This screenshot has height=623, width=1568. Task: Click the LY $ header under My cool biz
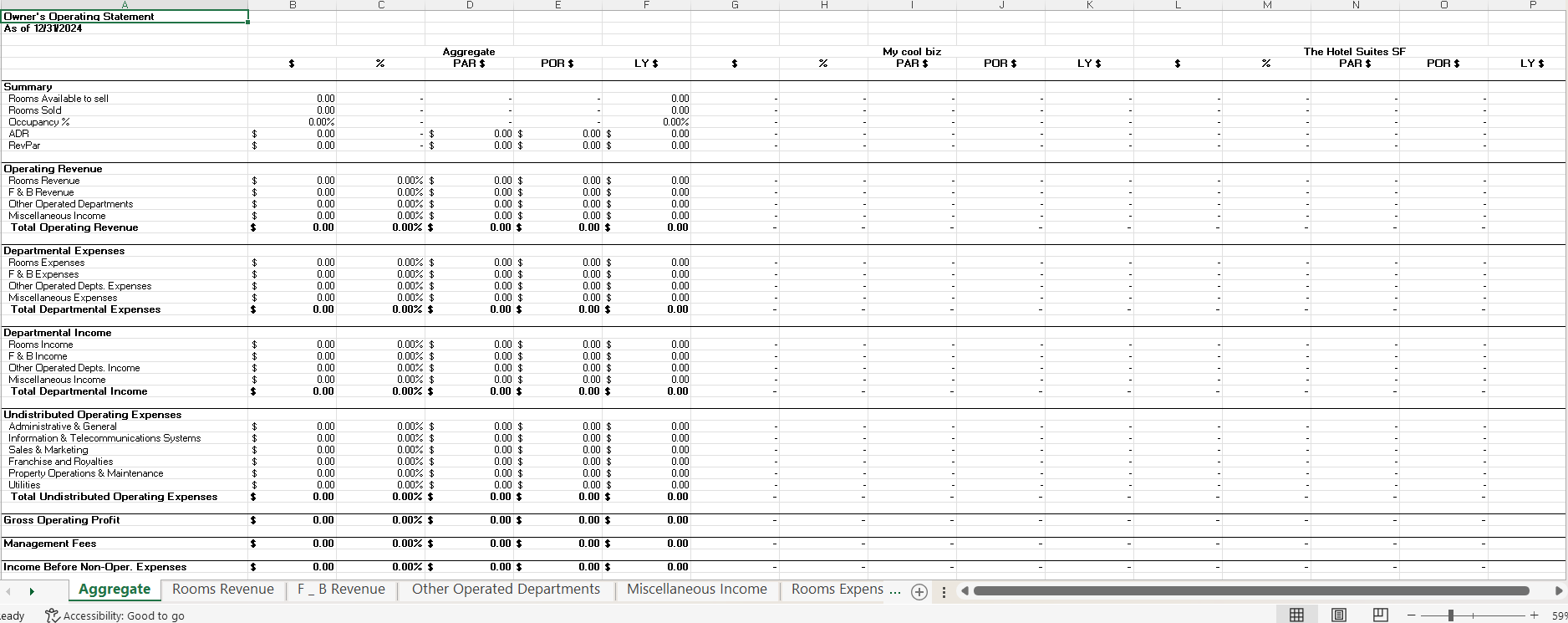click(x=1089, y=64)
